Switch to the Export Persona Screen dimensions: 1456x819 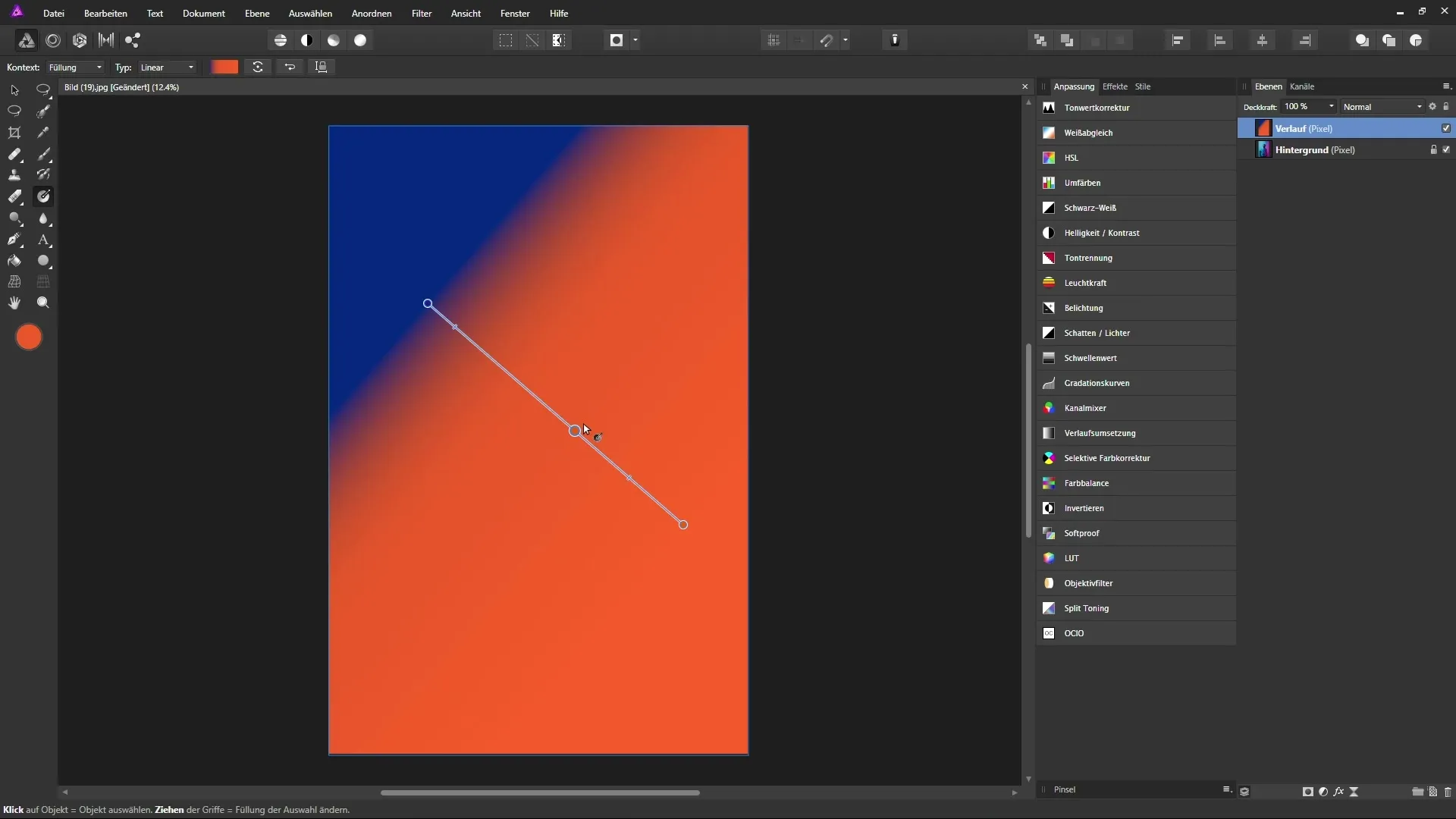click(133, 40)
